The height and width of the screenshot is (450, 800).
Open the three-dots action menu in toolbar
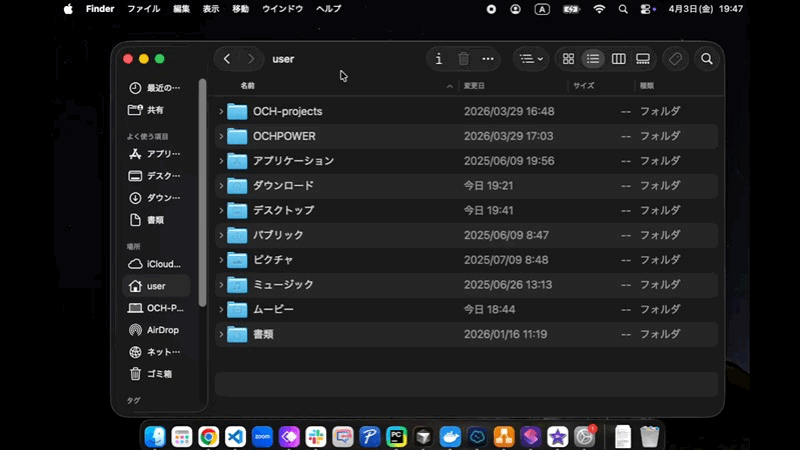(488, 59)
